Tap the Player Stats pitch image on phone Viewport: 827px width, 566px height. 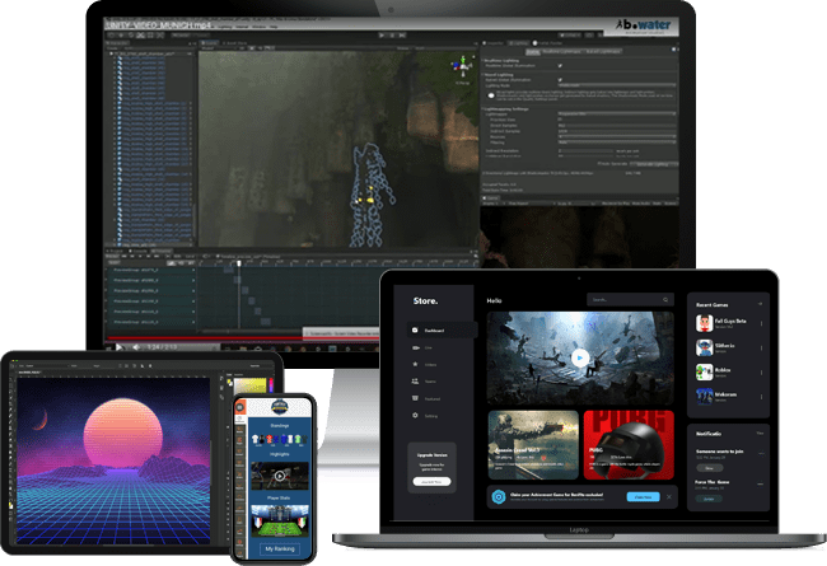click(280, 520)
